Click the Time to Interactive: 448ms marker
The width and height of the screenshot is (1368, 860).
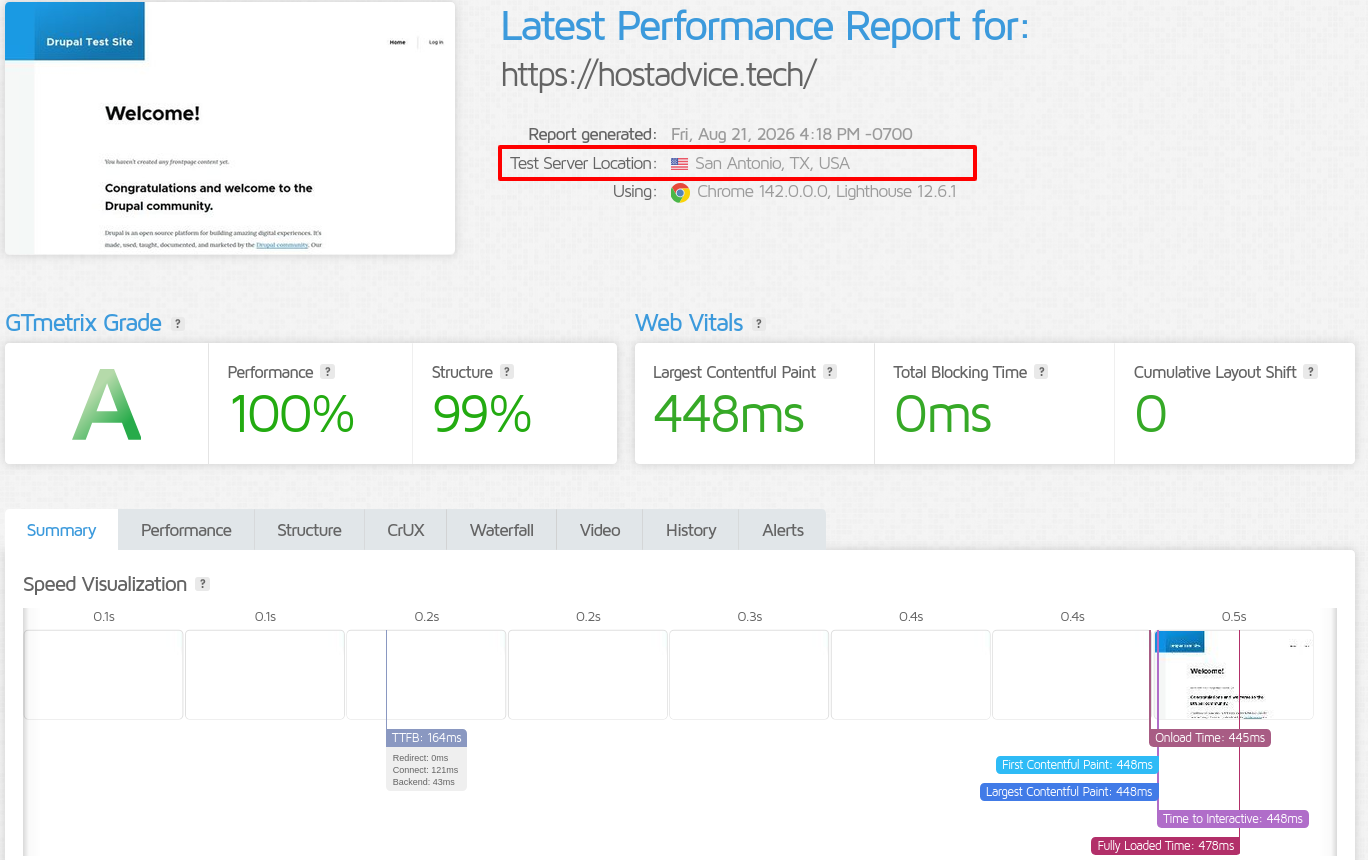[1233, 819]
